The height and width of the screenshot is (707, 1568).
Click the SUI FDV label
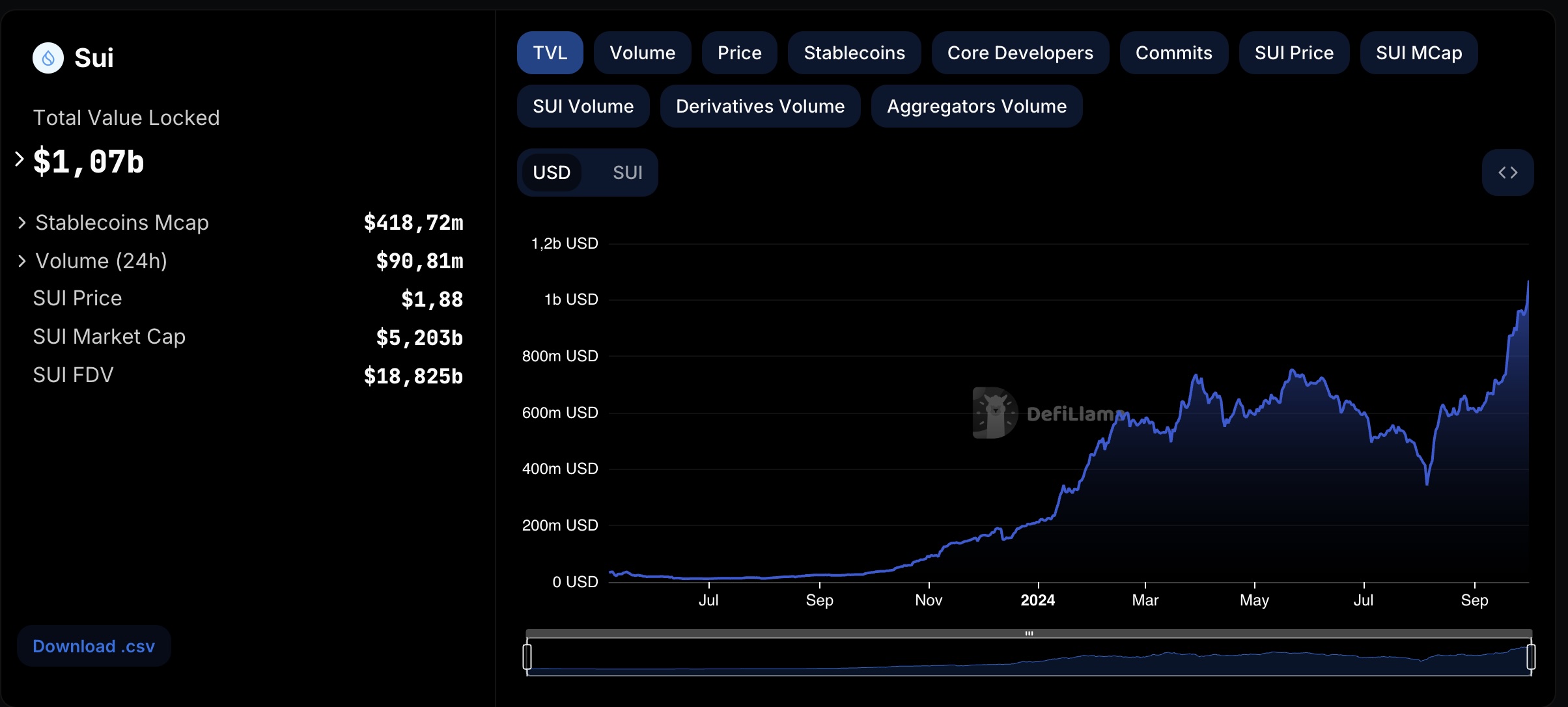73,375
